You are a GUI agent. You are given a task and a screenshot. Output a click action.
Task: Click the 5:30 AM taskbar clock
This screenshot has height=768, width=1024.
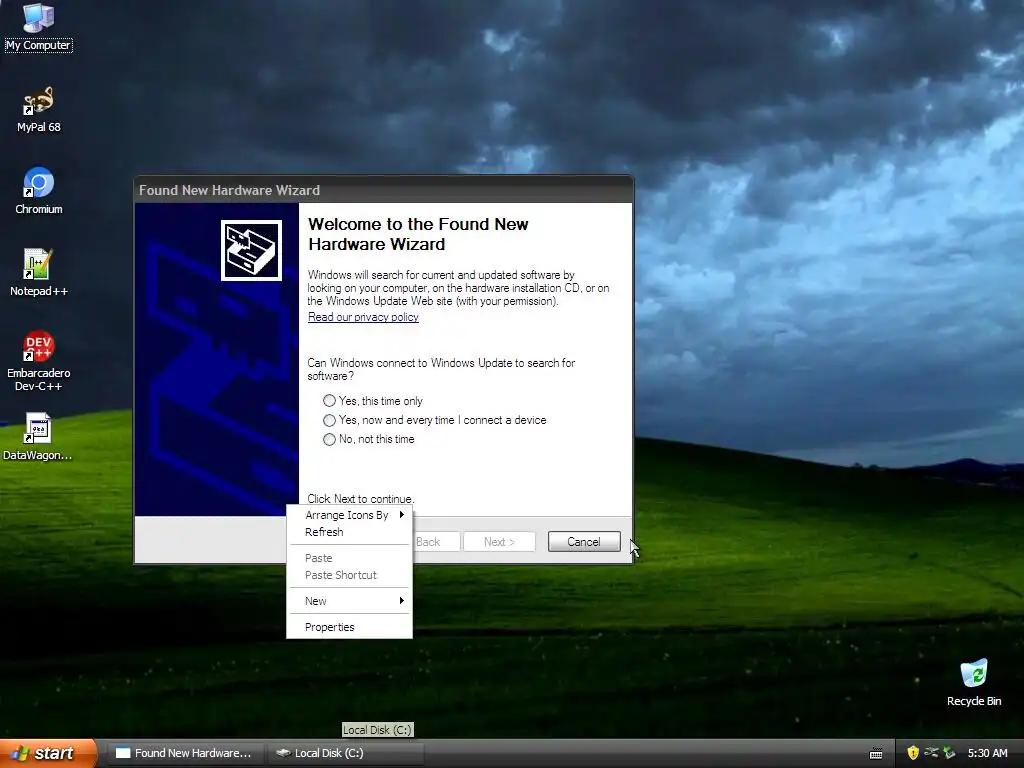point(987,753)
